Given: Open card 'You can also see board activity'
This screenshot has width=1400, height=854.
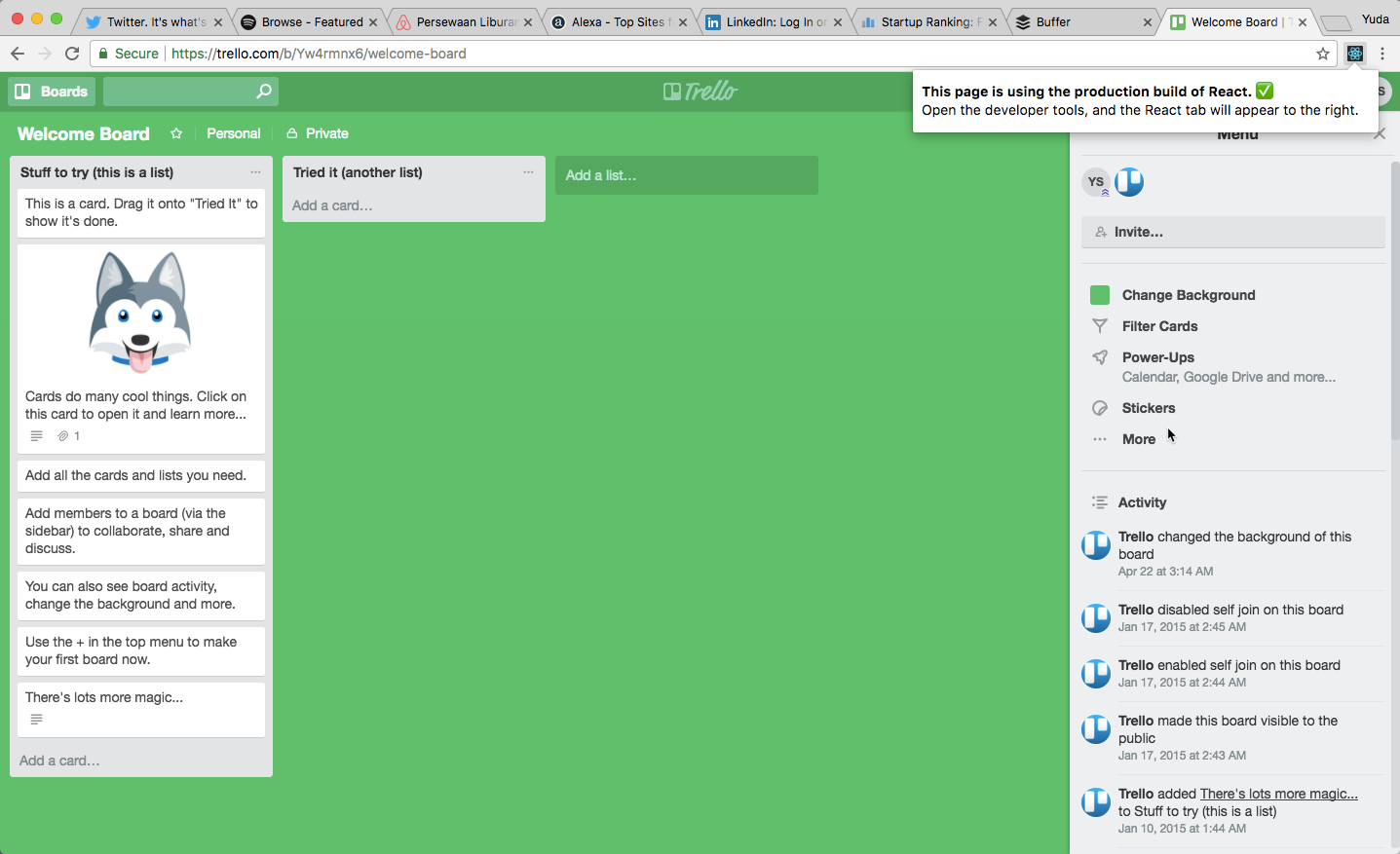Looking at the screenshot, I should (x=141, y=595).
